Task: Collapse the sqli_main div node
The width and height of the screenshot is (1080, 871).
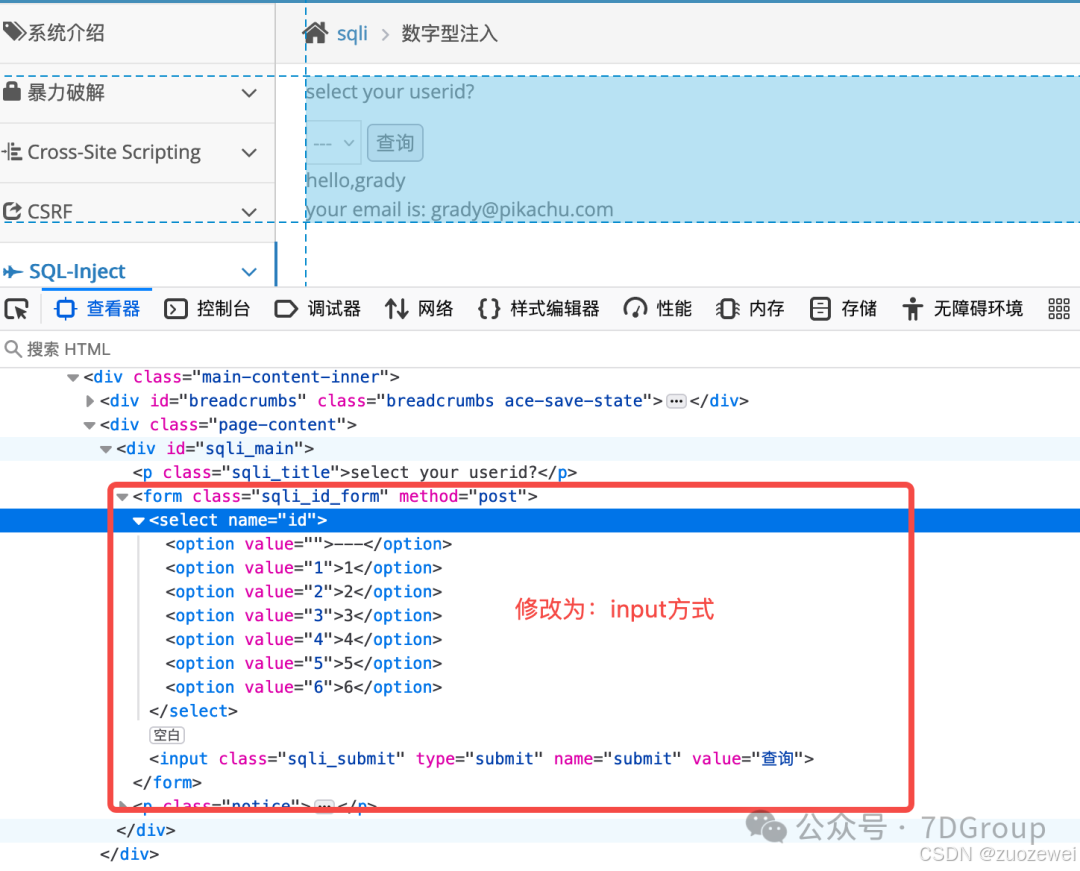Action: (106, 449)
